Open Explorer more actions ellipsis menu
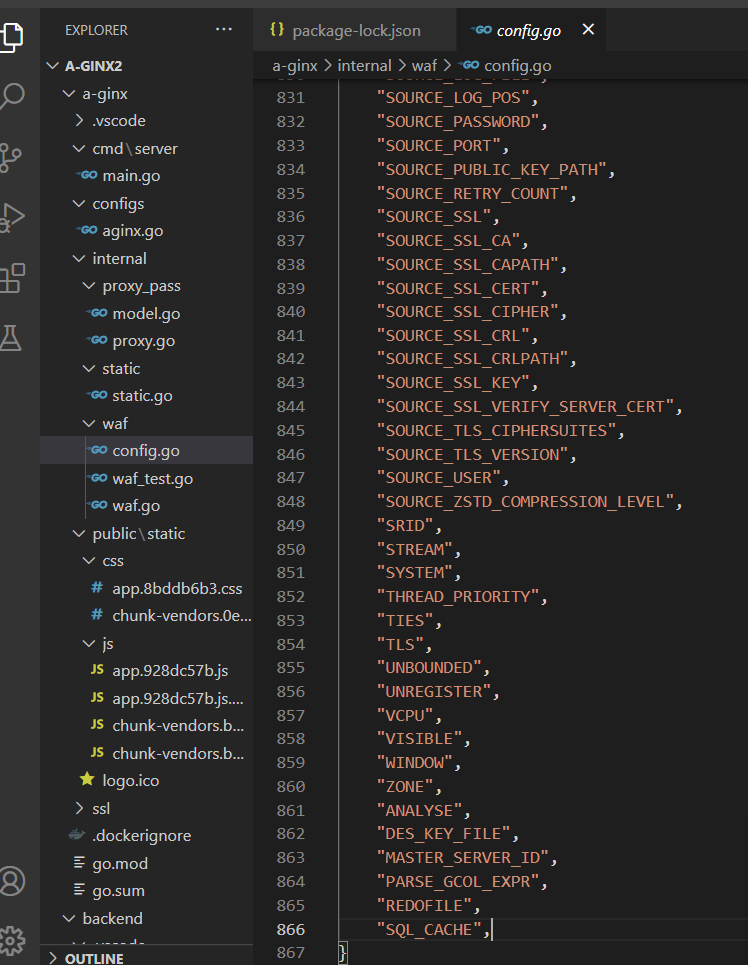Viewport: 748px width, 965px height. click(223, 30)
